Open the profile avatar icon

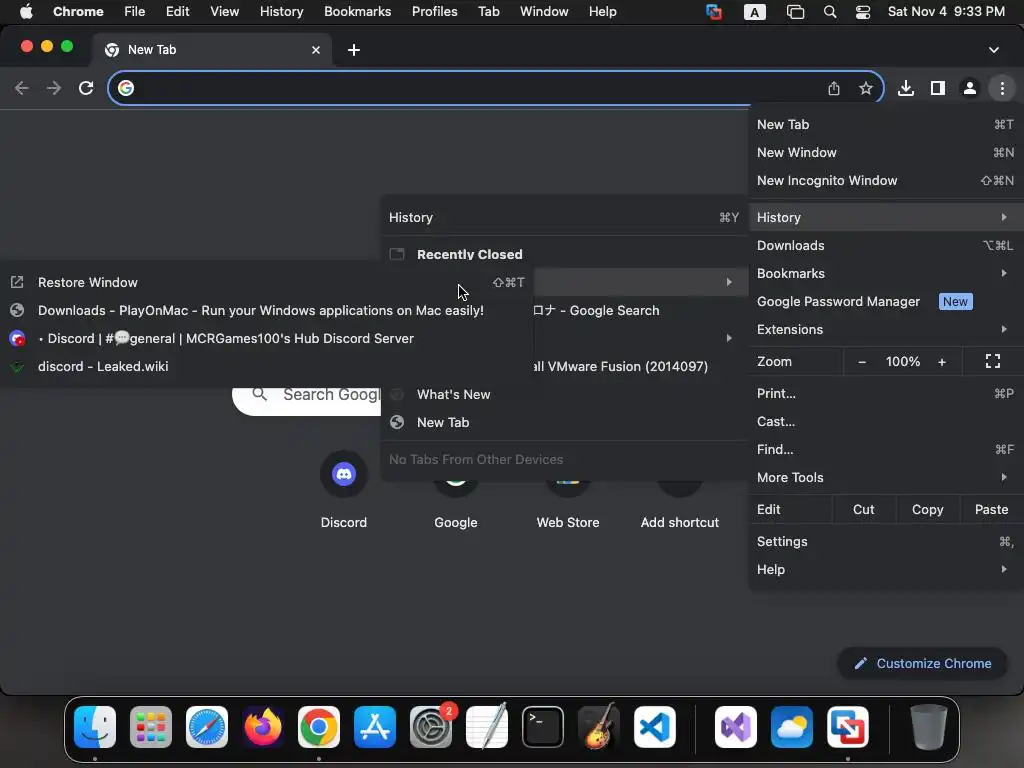click(970, 88)
